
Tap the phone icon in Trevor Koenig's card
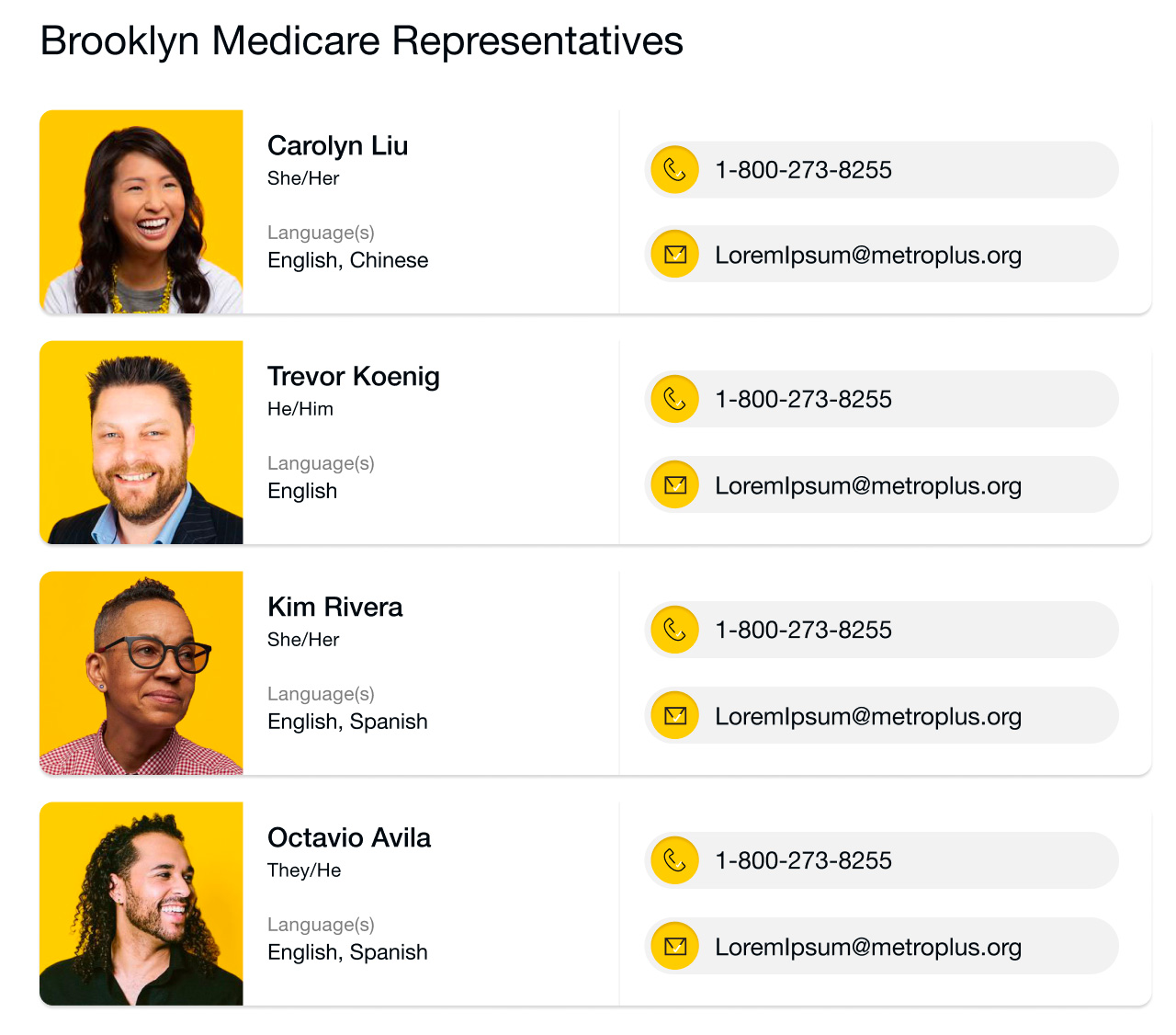[675, 399]
